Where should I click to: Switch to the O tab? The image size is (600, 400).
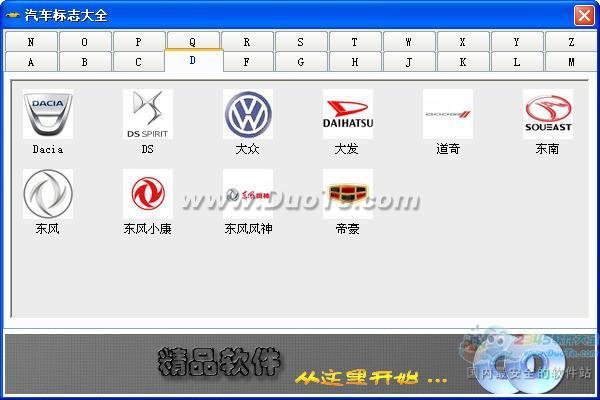pyautogui.click(x=85, y=41)
